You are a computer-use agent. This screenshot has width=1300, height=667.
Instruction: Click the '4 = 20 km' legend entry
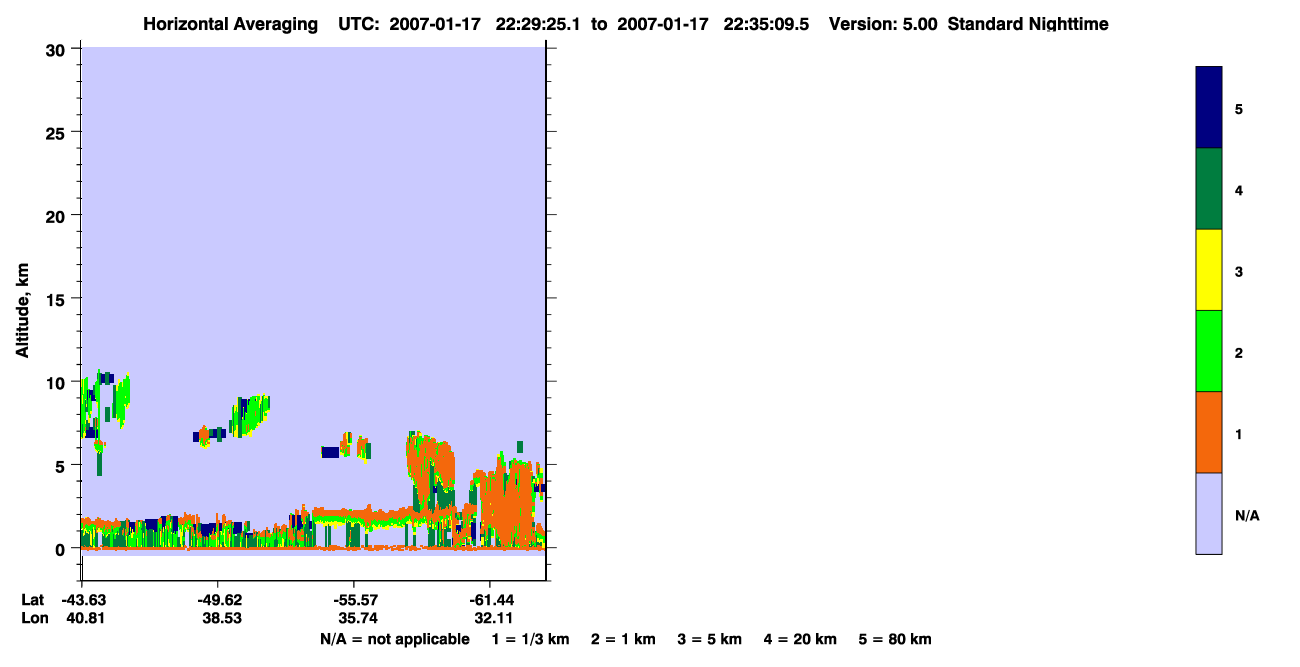pyautogui.click(x=801, y=639)
